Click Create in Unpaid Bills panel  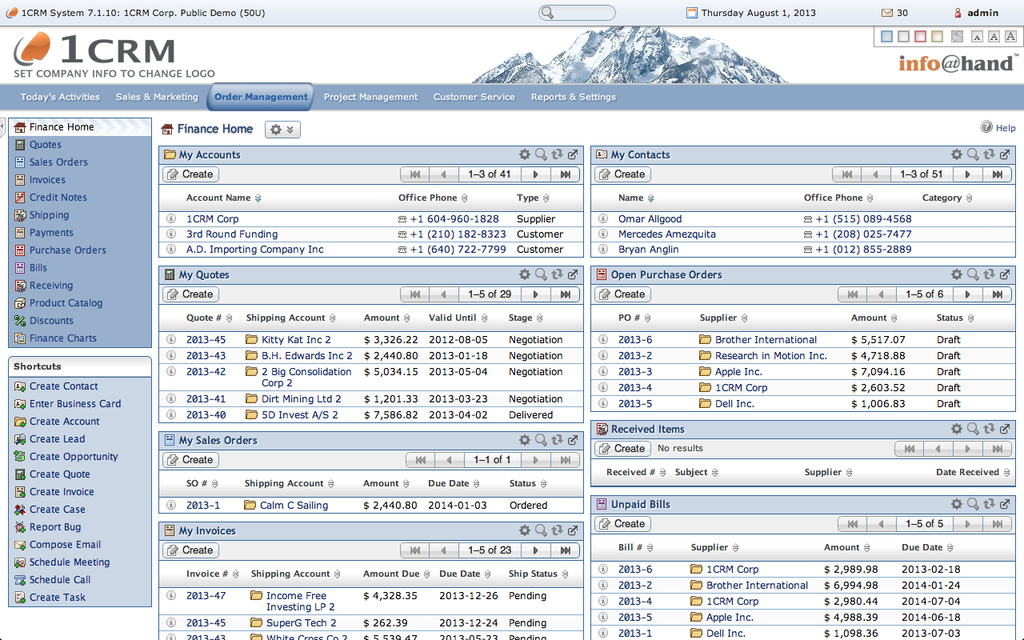pyautogui.click(x=623, y=524)
